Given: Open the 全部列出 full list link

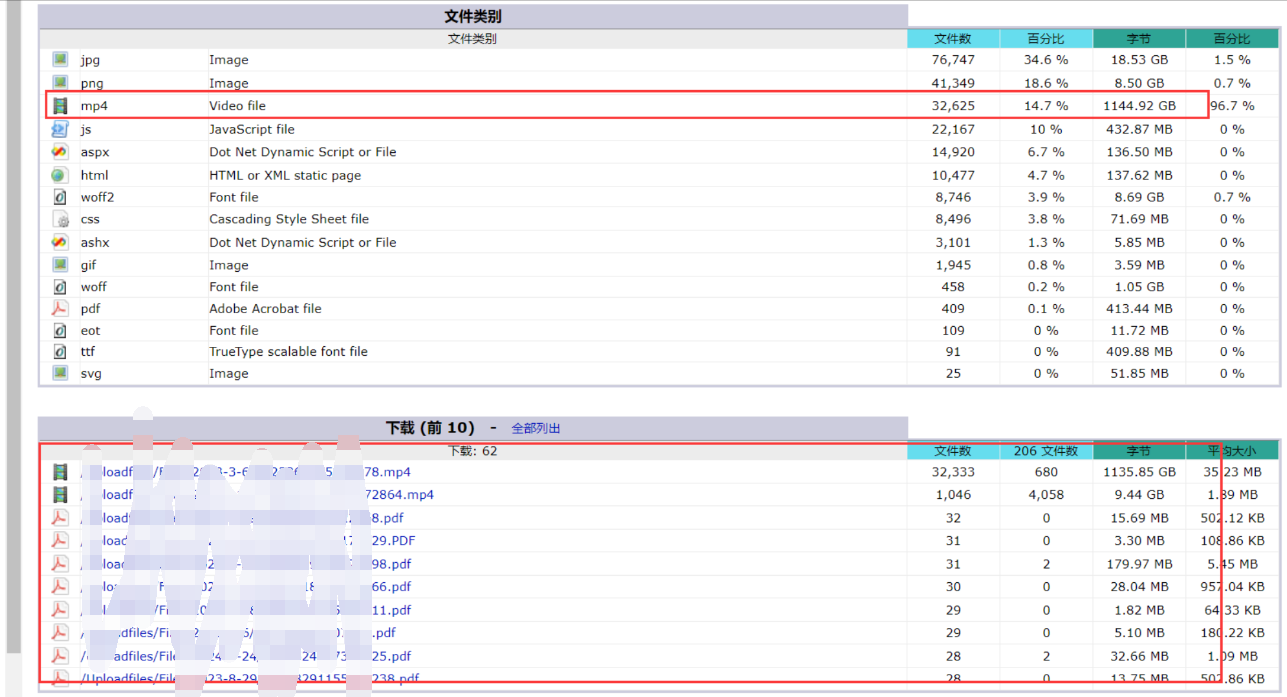Looking at the screenshot, I should (x=536, y=428).
